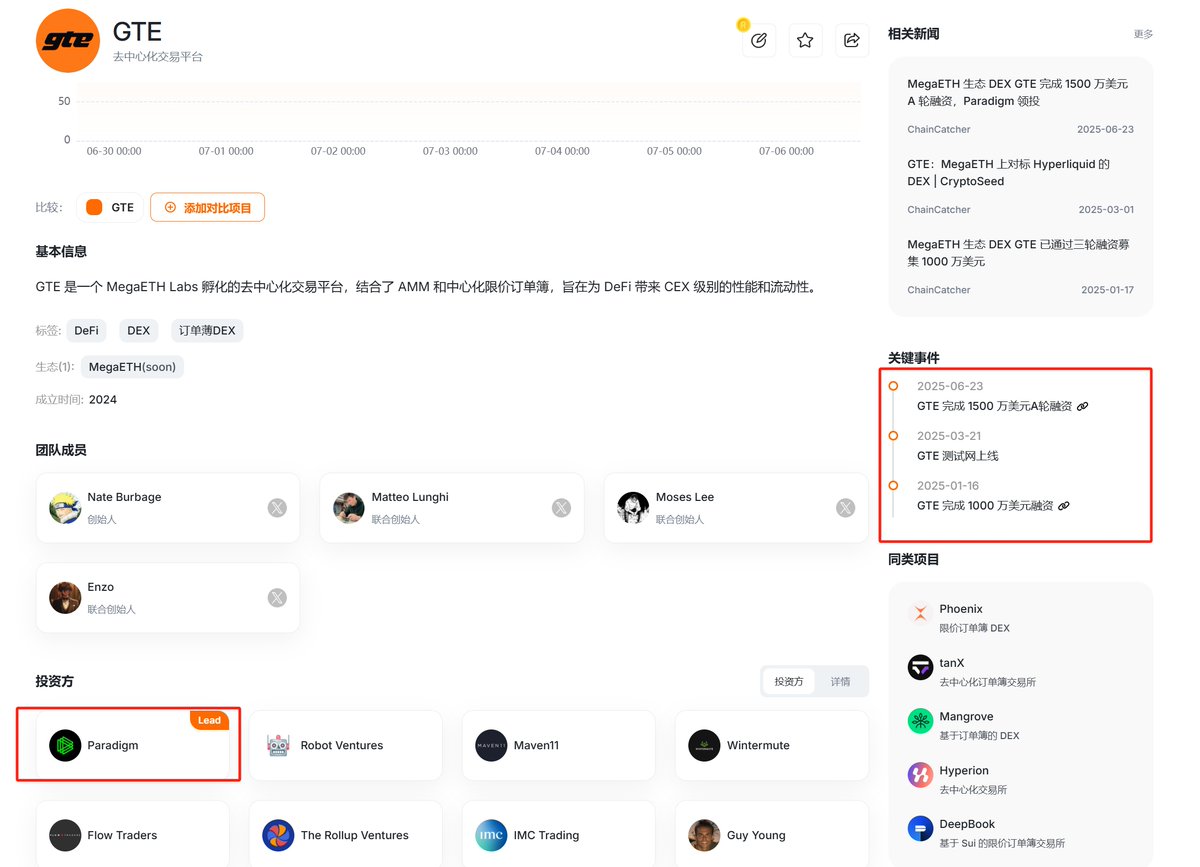
Task: Click the orange GTE project logo
Action: [x=68, y=41]
